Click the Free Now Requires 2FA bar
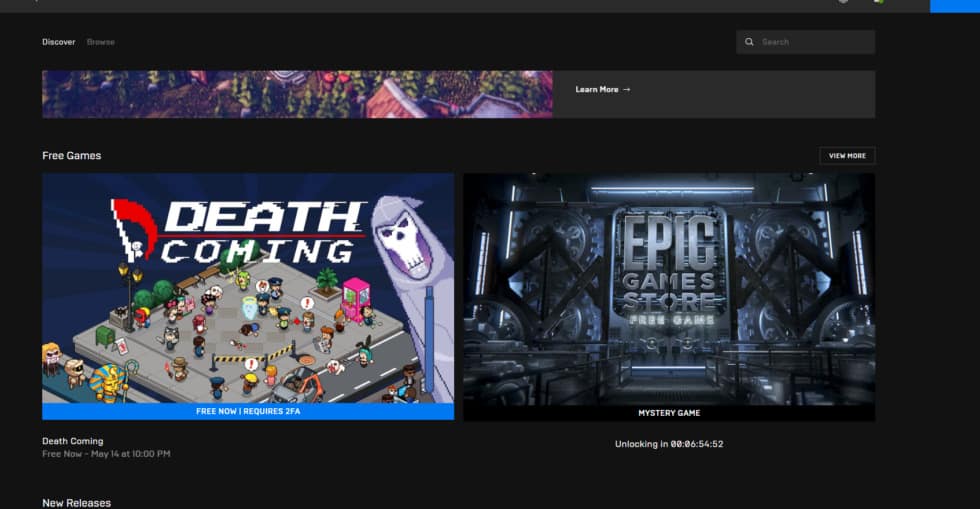This screenshot has width=980, height=509. point(248,411)
